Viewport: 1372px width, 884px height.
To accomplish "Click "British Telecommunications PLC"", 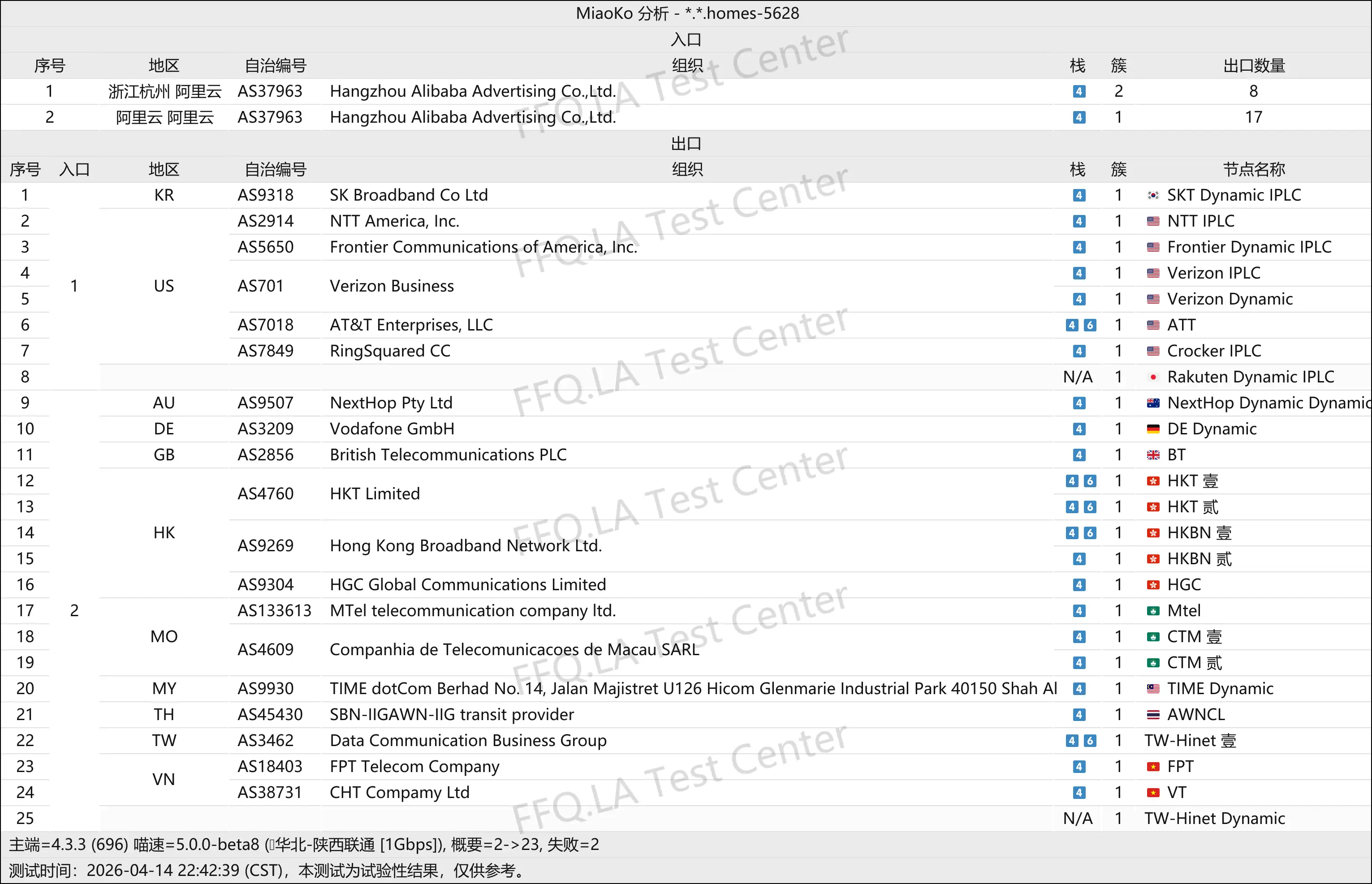I will point(448,455).
